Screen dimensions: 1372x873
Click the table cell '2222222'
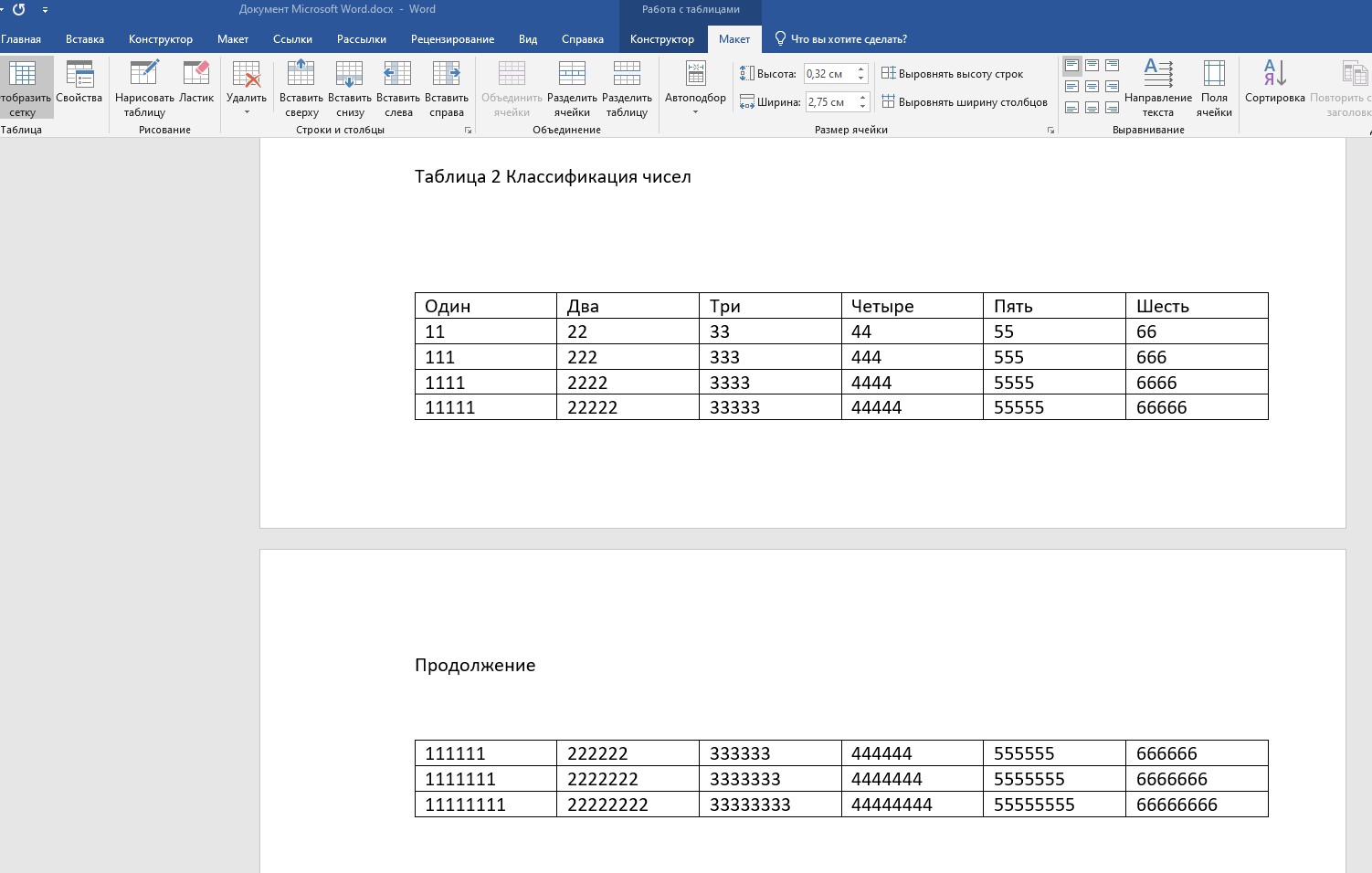[x=628, y=779]
